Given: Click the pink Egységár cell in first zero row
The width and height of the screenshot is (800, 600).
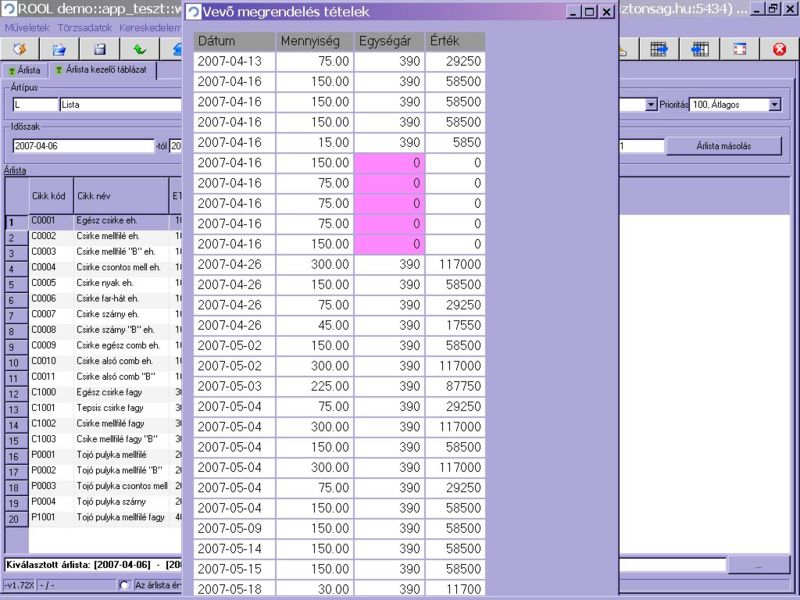Looking at the screenshot, I should [388, 162].
